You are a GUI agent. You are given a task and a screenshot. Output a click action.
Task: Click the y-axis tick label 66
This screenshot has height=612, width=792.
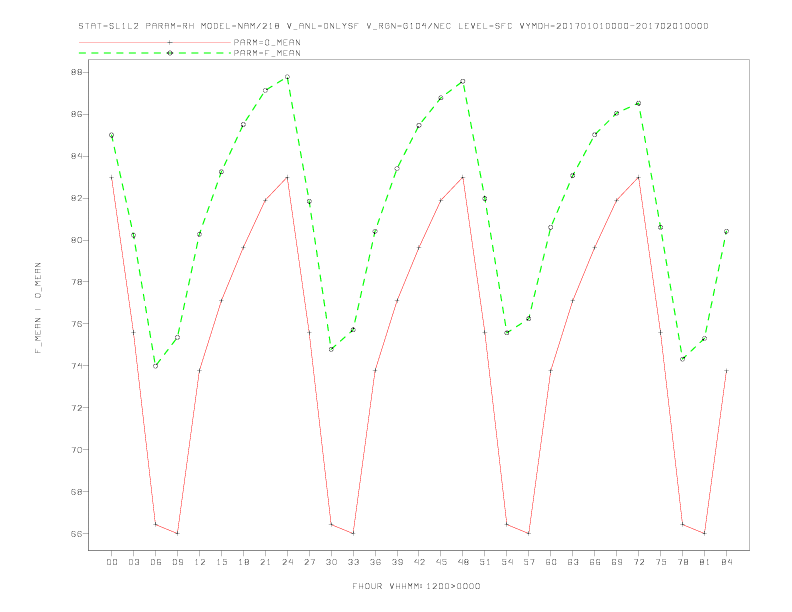(x=76, y=533)
